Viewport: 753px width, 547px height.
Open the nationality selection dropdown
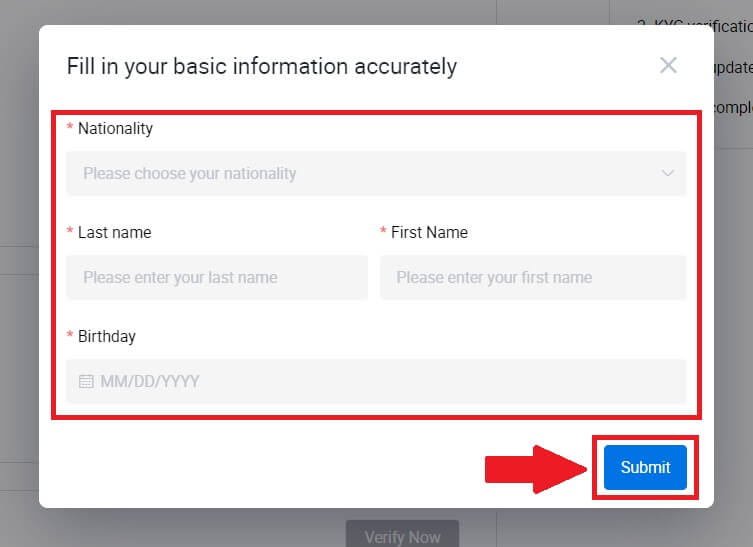(375, 173)
